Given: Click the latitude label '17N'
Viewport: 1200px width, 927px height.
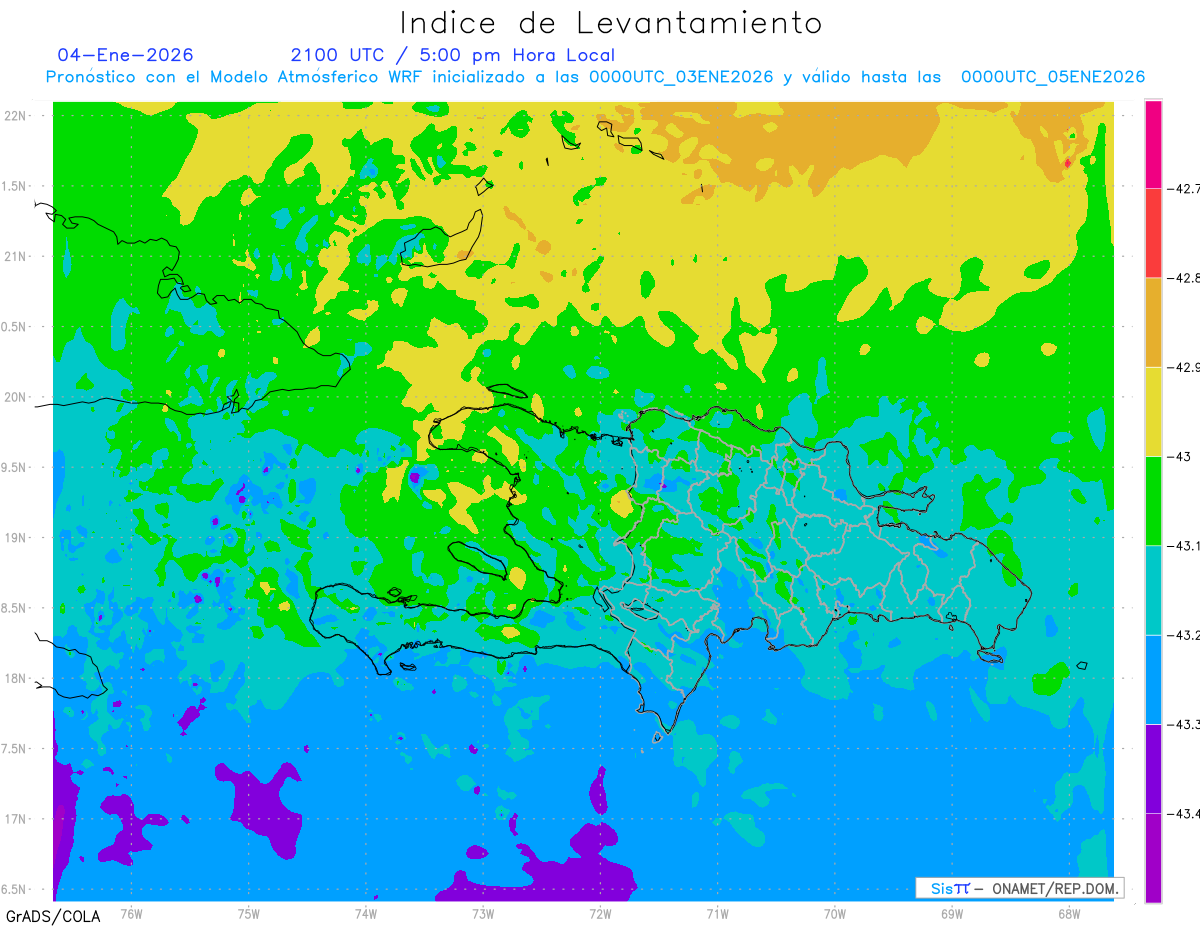Looking at the screenshot, I should click(15, 819).
